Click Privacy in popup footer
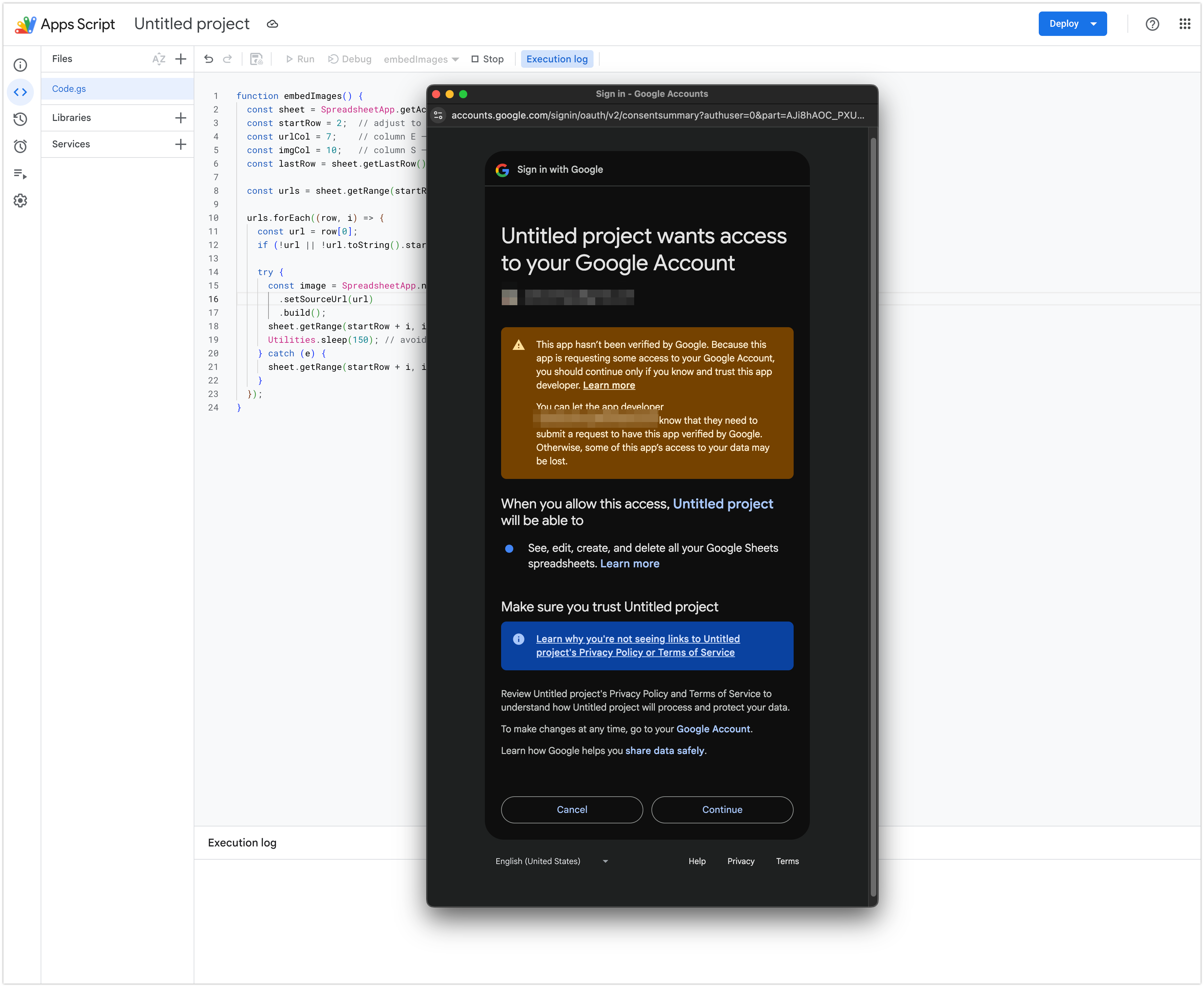This screenshot has height=987, width=1204. 741,861
